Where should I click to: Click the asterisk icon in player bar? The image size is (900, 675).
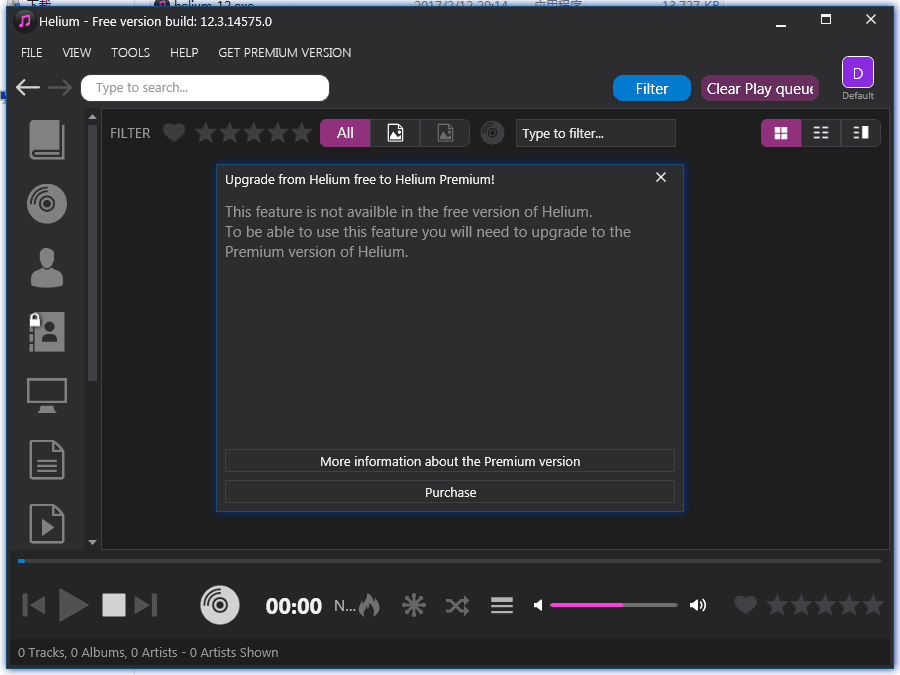tap(413, 606)
